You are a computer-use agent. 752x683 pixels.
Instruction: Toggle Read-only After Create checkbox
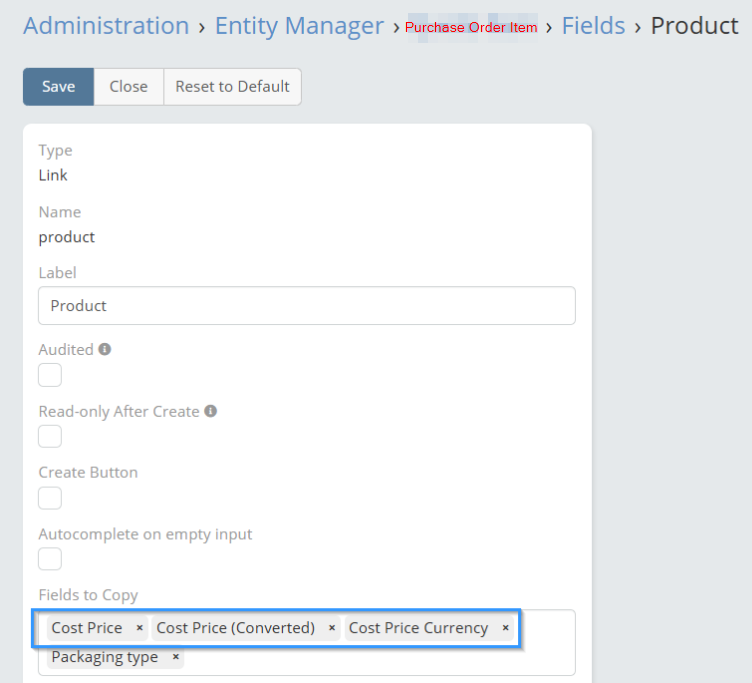tap(50, 436)
